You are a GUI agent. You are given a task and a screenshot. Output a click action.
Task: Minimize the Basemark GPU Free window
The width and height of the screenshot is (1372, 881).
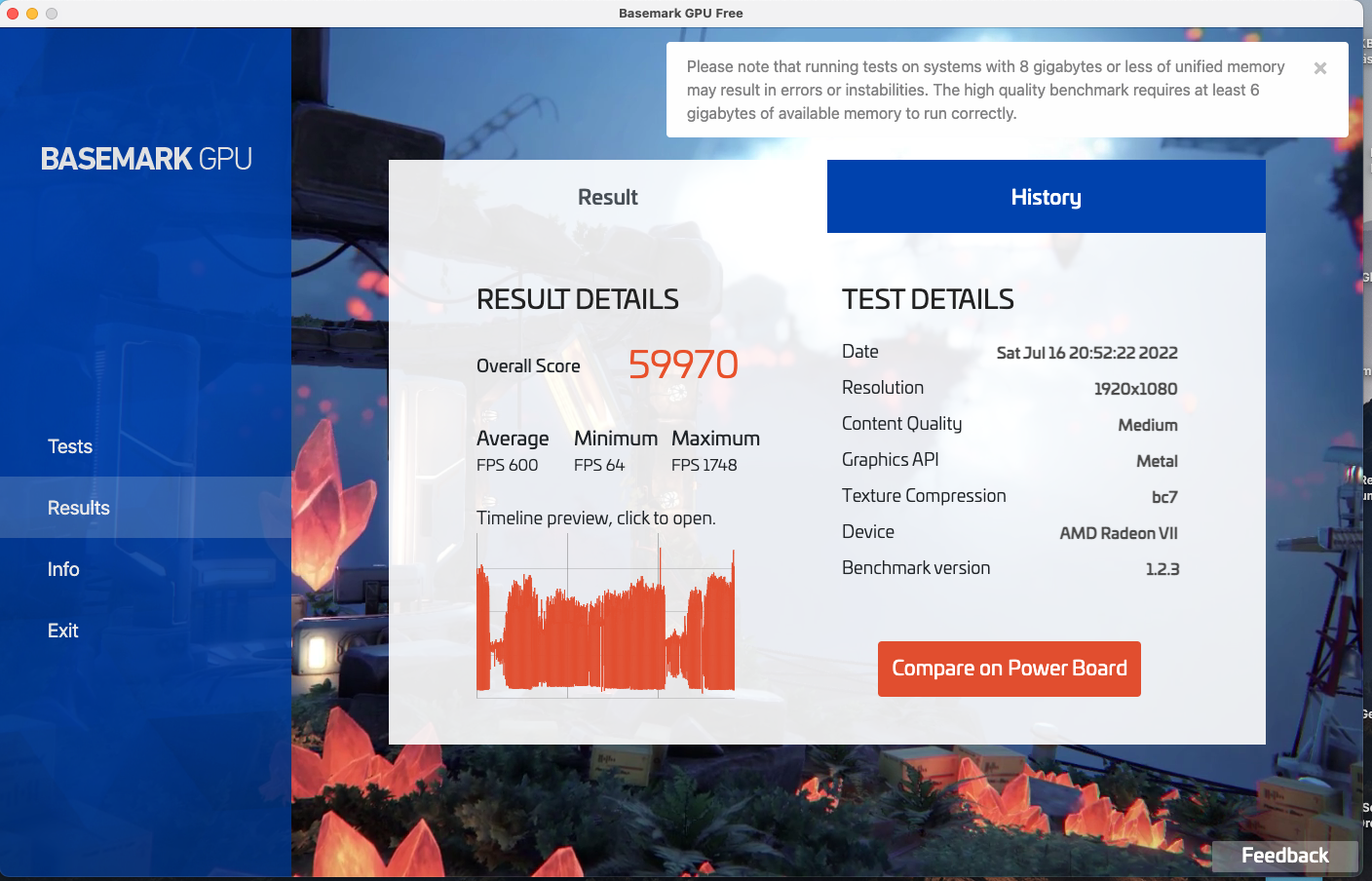click(32, 14)
